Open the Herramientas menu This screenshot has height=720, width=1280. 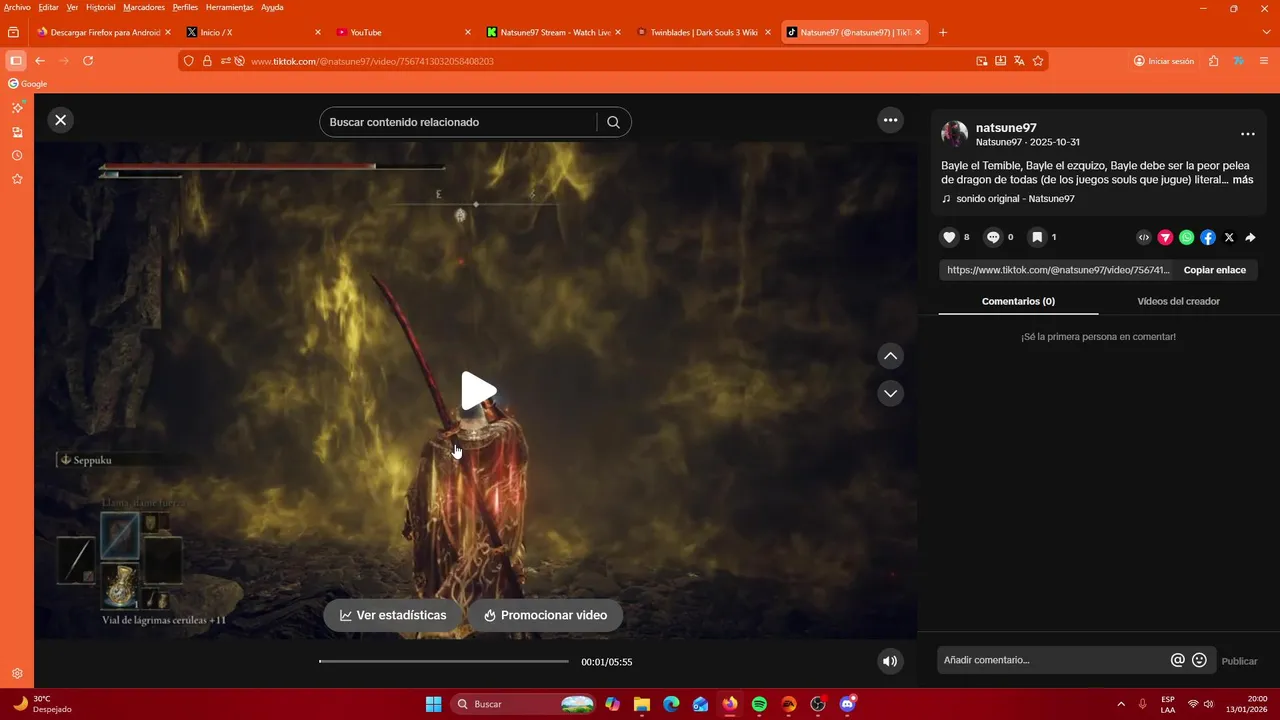click(230, 7)
